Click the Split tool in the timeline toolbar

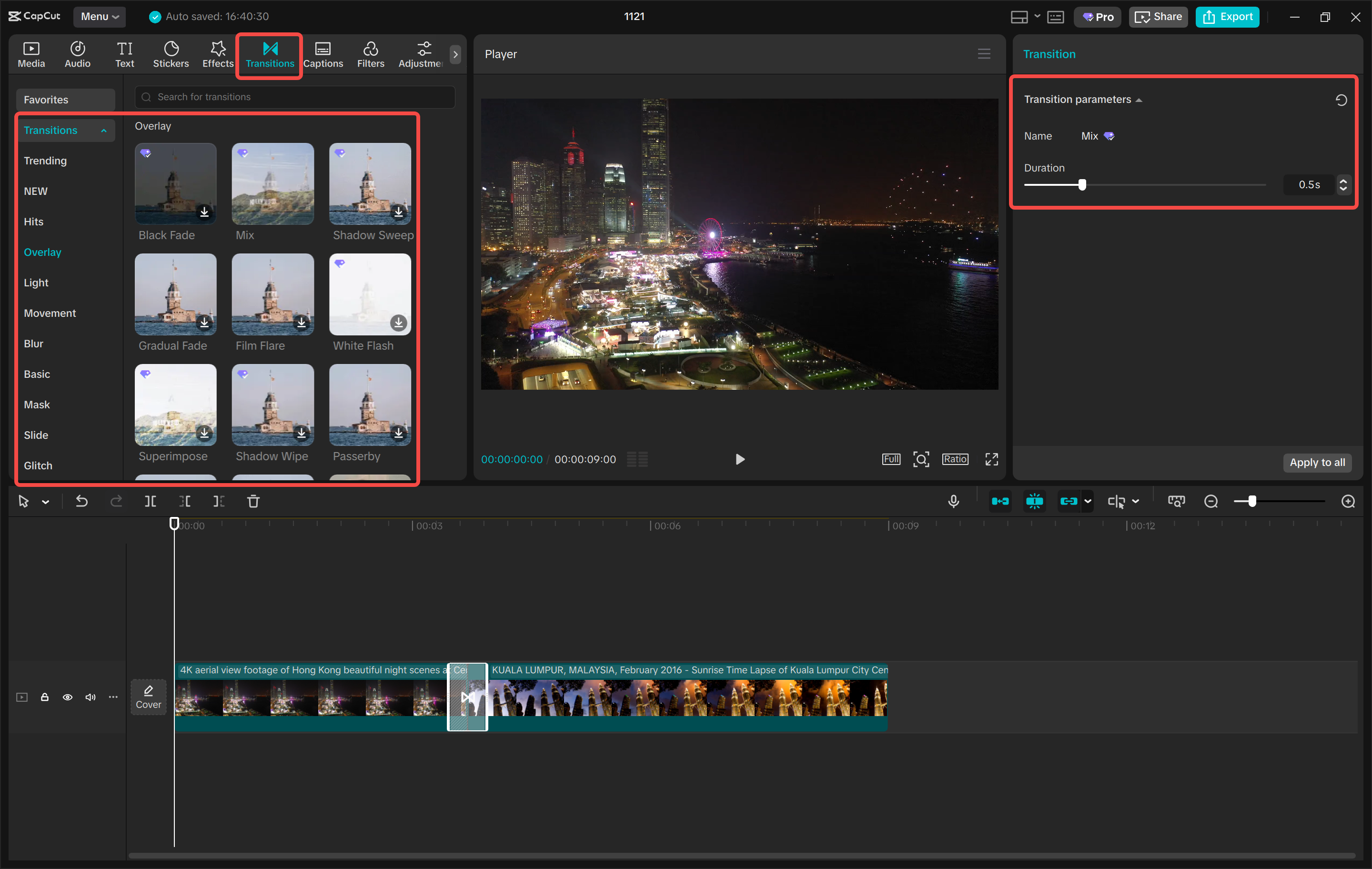pyautogui.click(x=151, y=502)
